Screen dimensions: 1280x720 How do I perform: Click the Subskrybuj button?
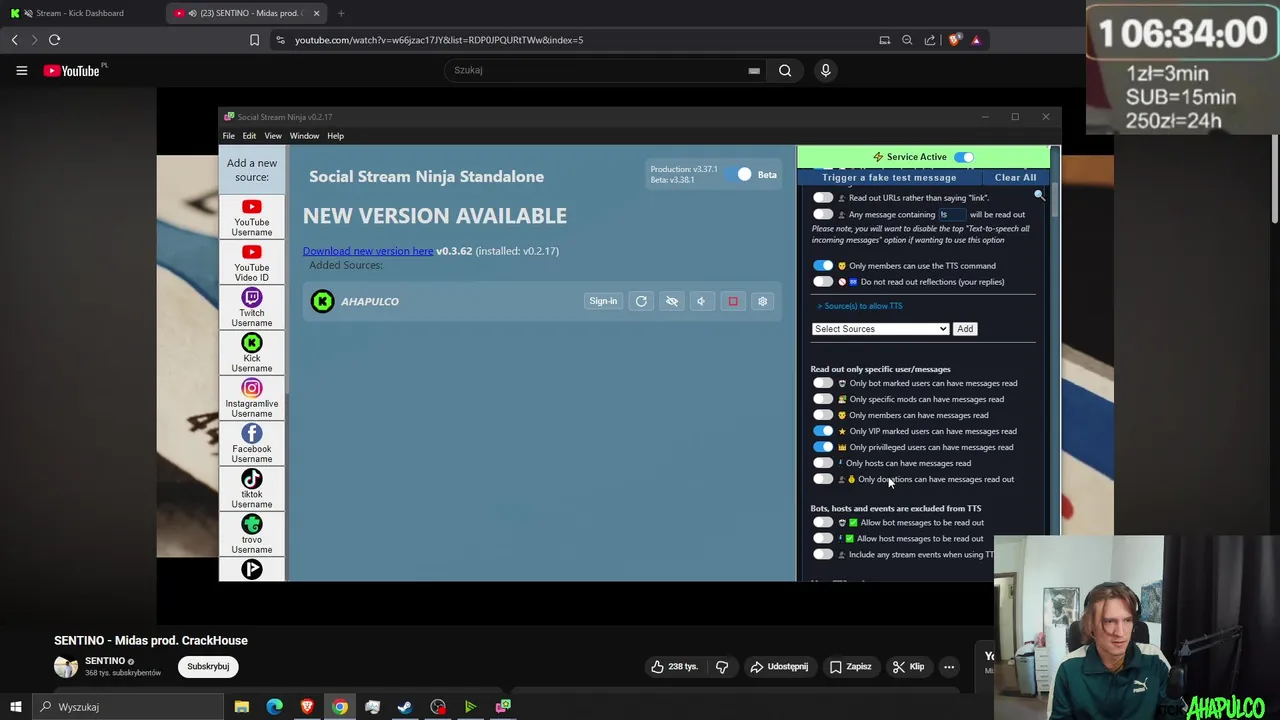208,666
